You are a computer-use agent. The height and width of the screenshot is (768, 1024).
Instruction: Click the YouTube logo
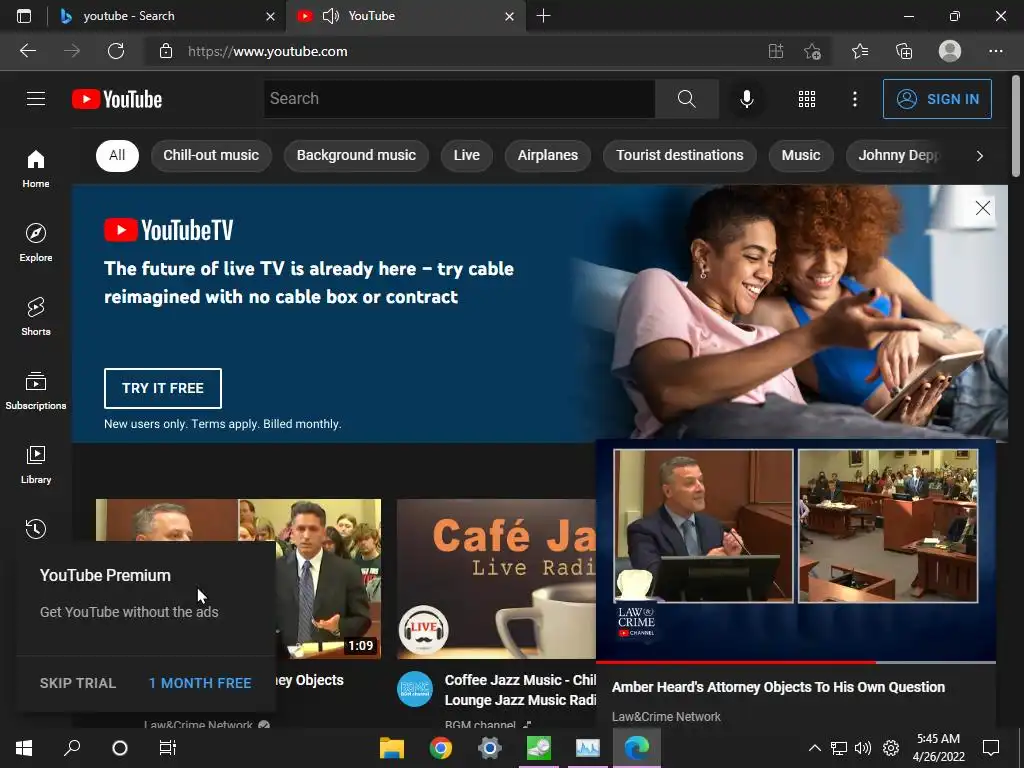point(117,99)
